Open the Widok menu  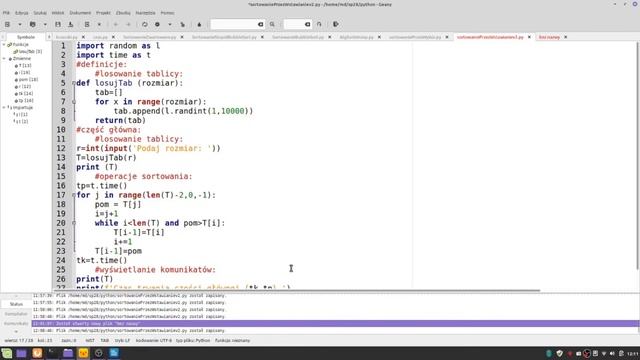[58, 13]
